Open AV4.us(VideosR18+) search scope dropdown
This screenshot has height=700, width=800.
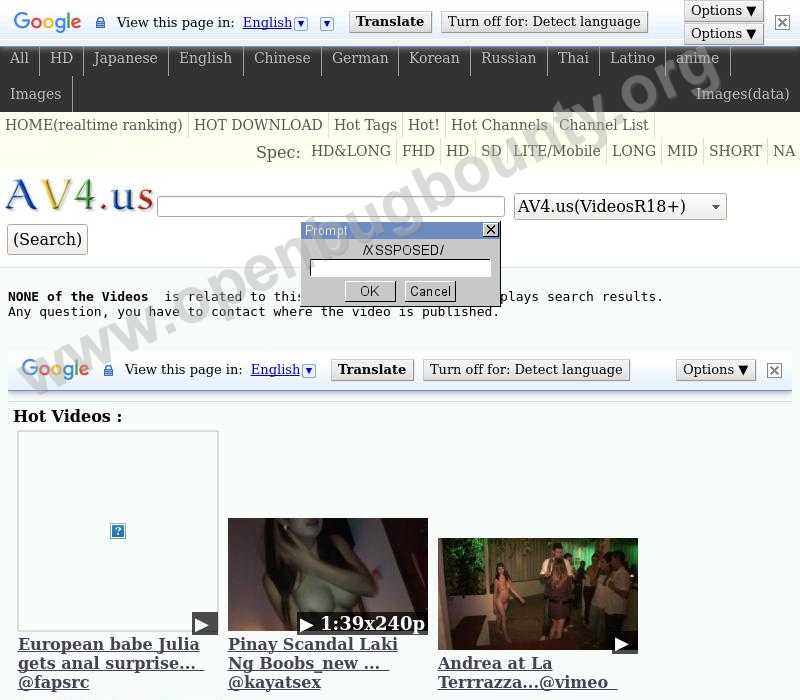(x=620, y=206)
